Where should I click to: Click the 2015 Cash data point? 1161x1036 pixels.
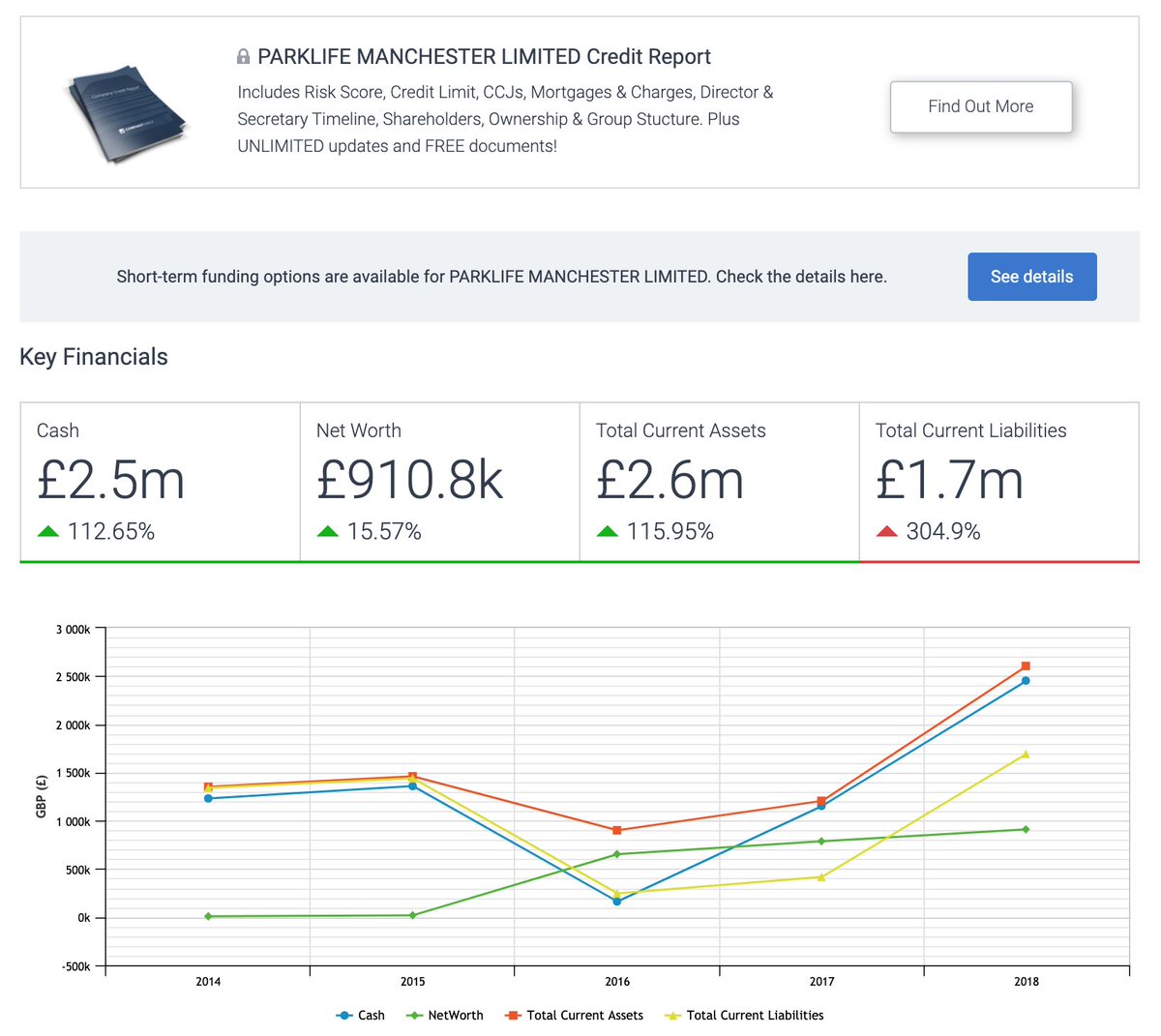pos(413,786)
